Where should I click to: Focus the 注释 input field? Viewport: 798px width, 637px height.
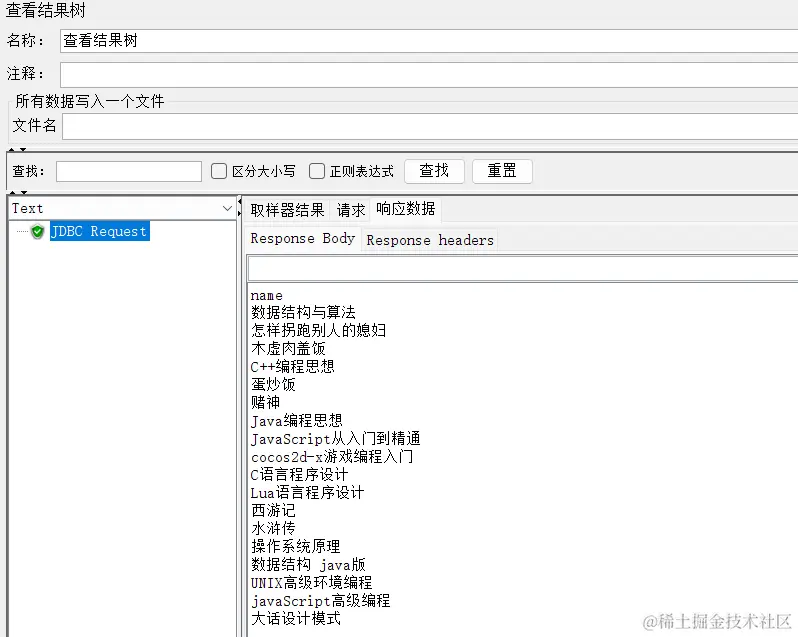point(429,75)
